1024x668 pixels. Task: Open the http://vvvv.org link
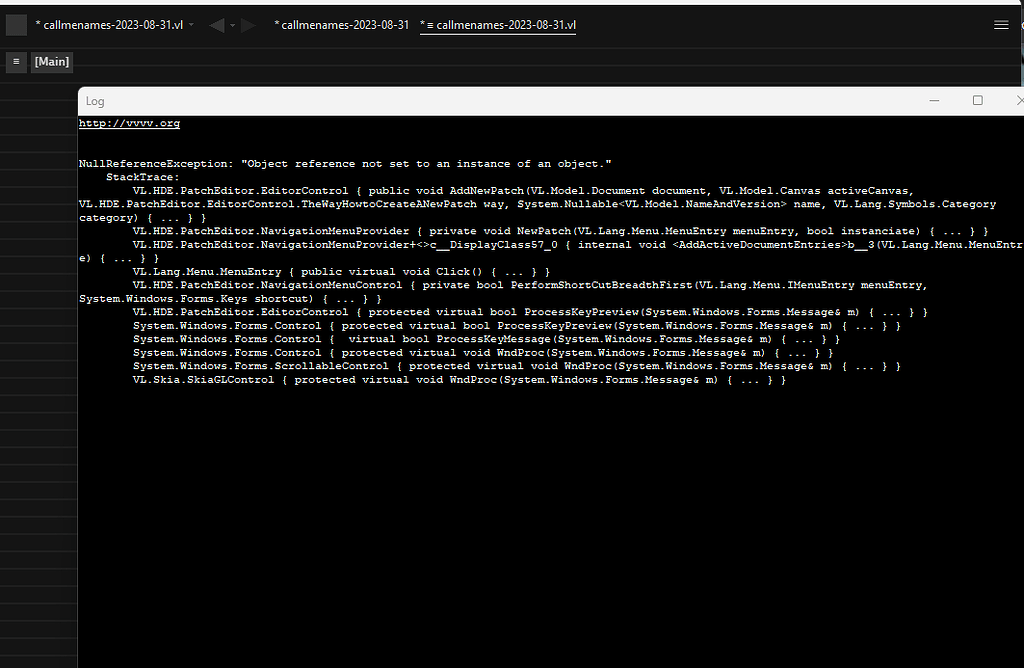coord(128,122)
